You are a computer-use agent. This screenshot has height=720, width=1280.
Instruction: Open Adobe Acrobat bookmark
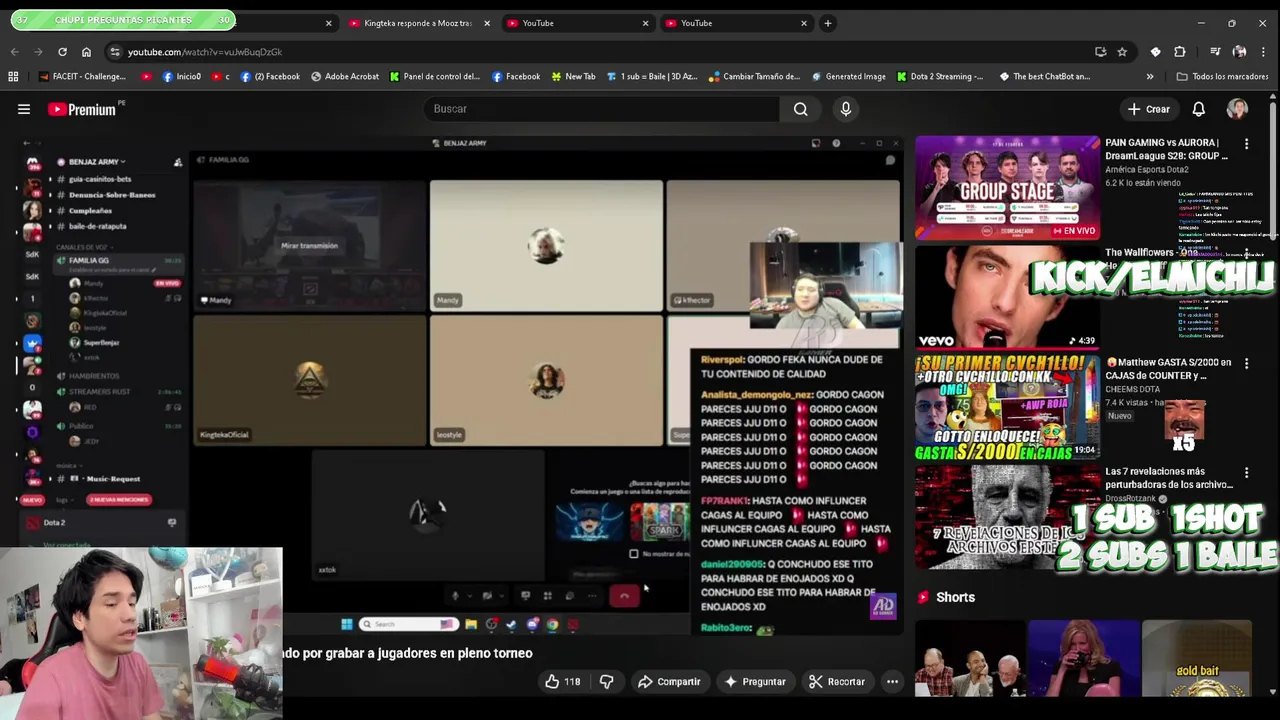pyautogui.click(x=345, y=76)
